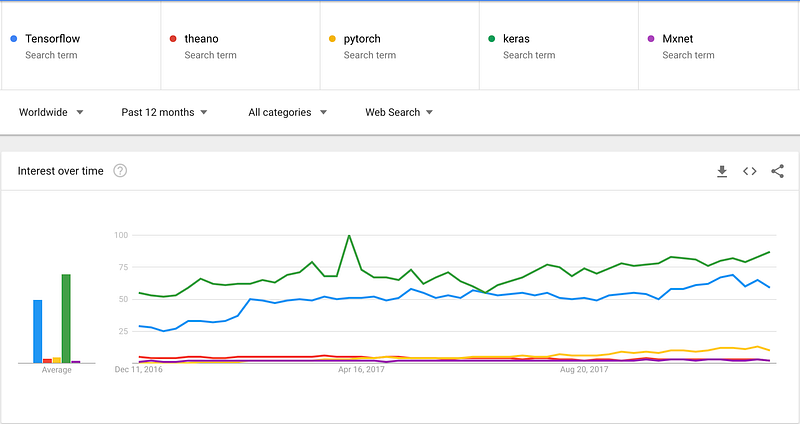Edit the theano search term

tap(240, 46)
